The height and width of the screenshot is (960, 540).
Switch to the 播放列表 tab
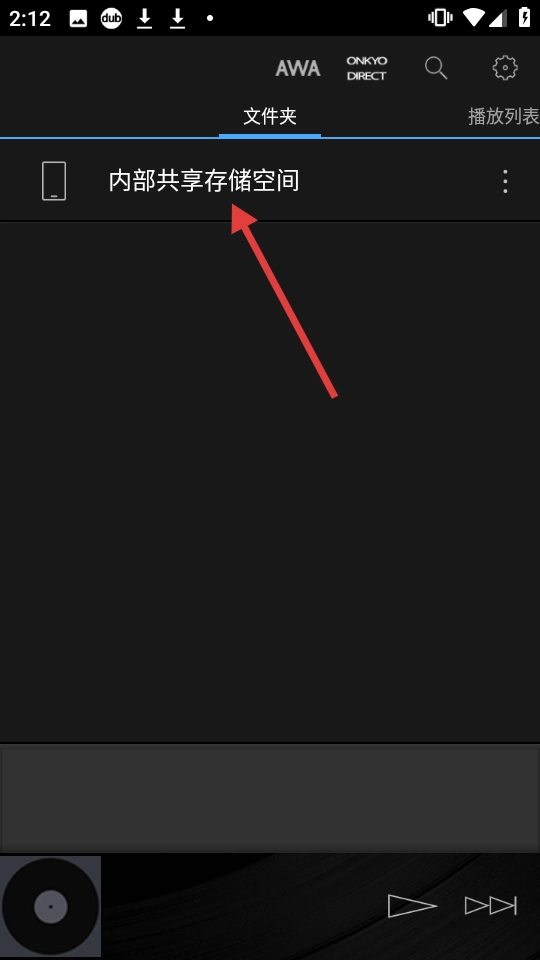click(503, 116)
